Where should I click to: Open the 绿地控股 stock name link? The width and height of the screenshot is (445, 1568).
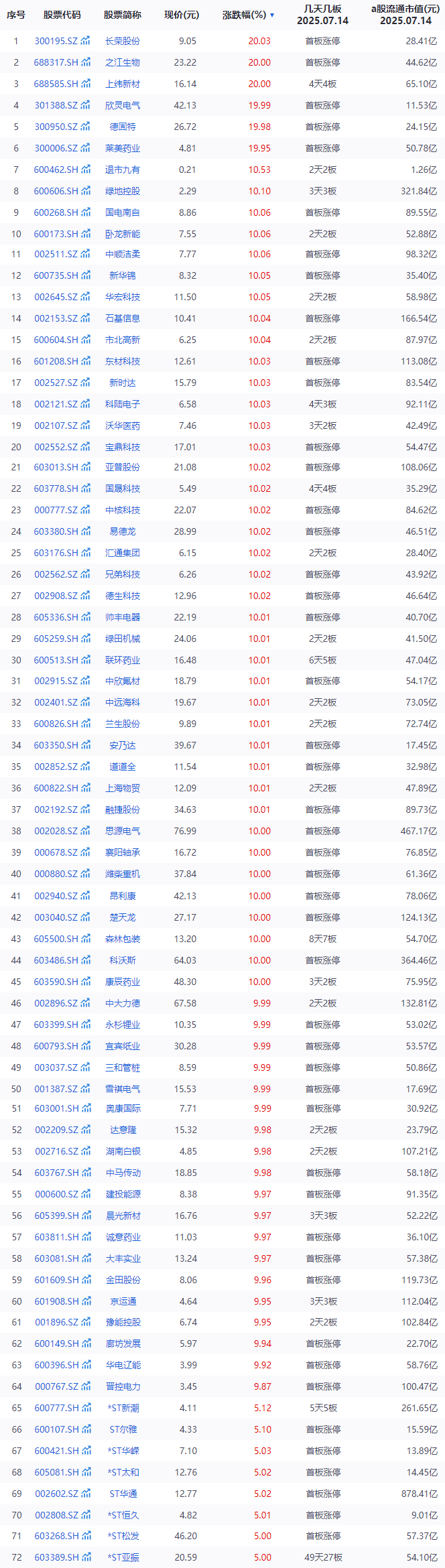pyautogui.click(x=123, y=192)
